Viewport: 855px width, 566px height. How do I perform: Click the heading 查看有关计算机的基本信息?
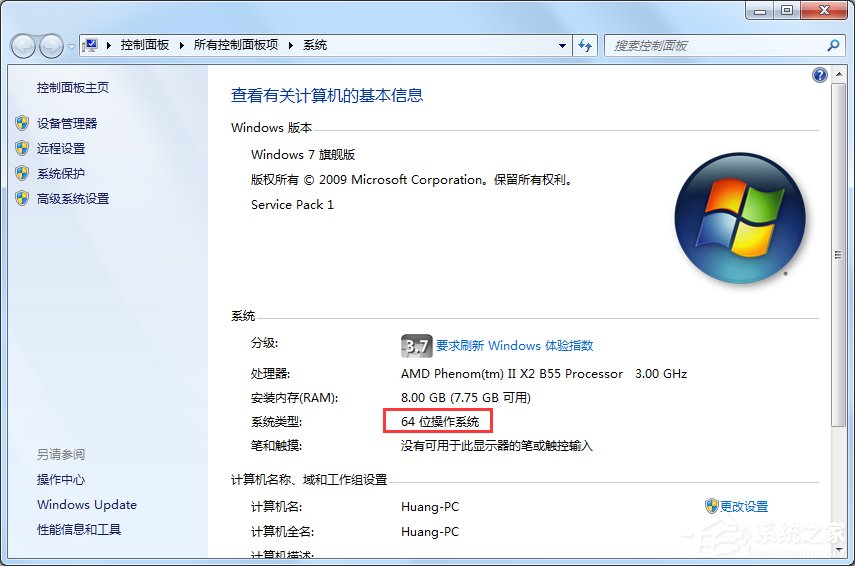327,95
